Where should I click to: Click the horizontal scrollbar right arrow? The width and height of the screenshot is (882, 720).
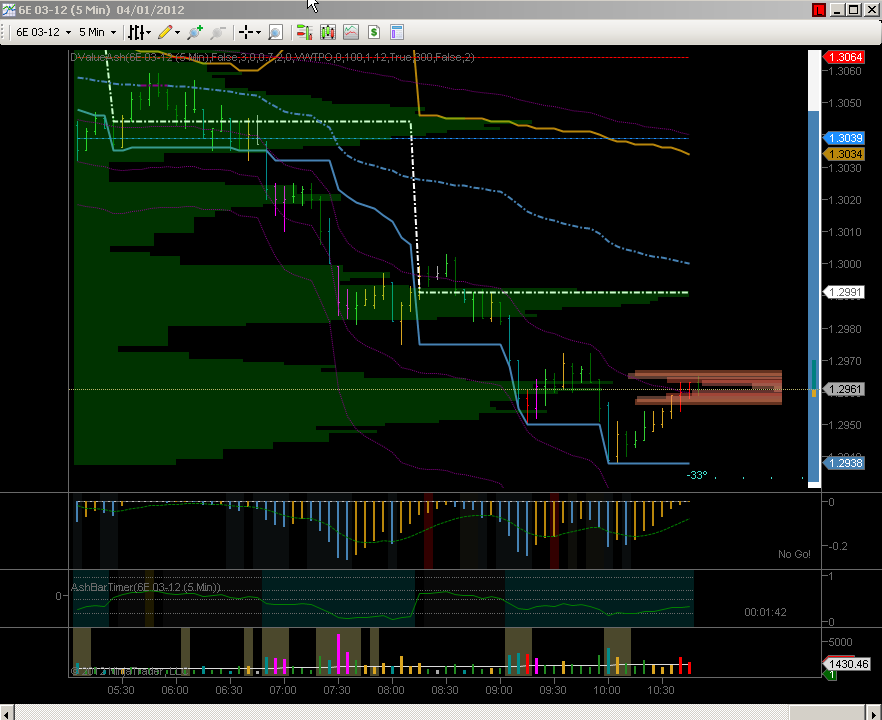tap(875, 712)
